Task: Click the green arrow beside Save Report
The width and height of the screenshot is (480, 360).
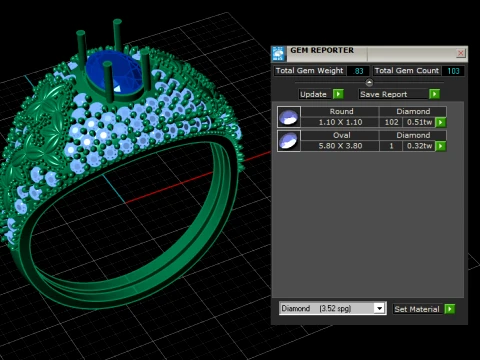Action: click(434, 94)
